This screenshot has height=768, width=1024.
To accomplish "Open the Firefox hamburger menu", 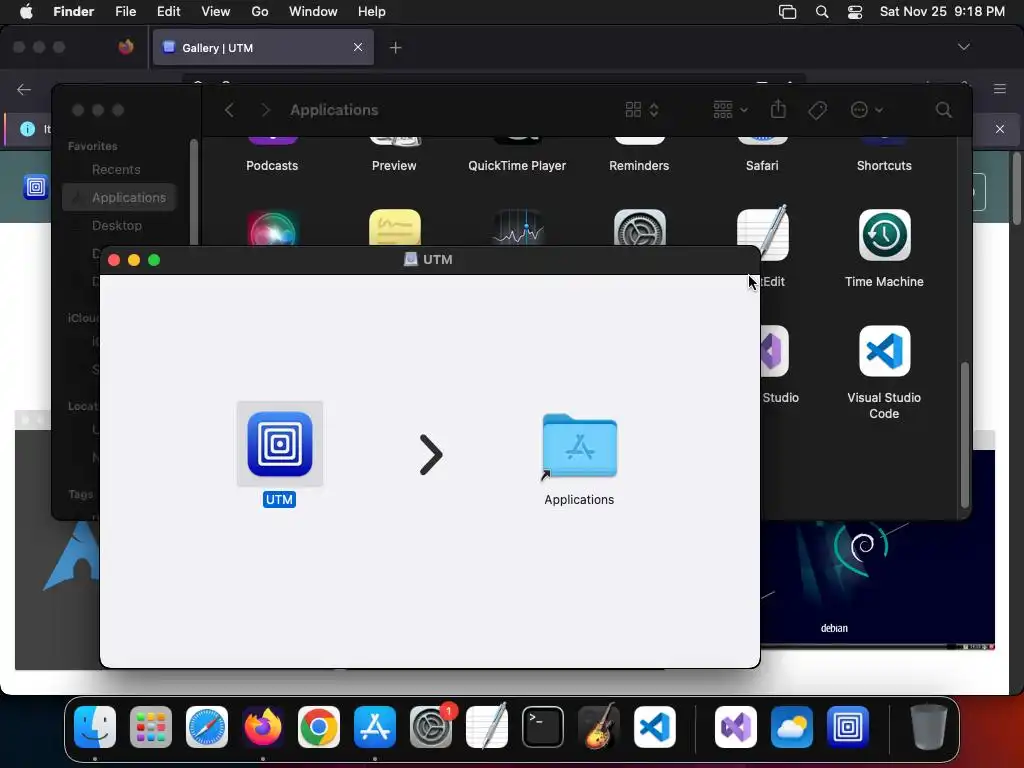I will (1000, 89).
